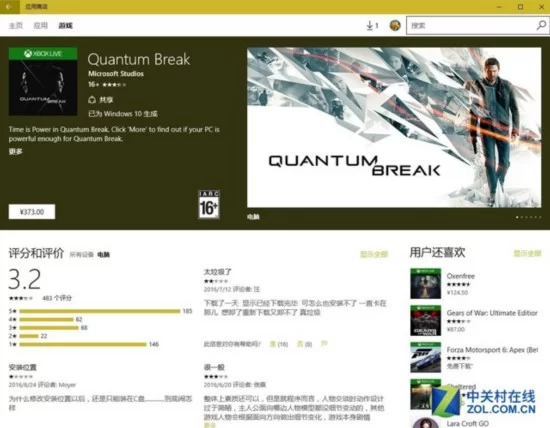Click the 电脑 label under hero image
550x428 pixels.
pyautogui.click(x=253, y=217)
